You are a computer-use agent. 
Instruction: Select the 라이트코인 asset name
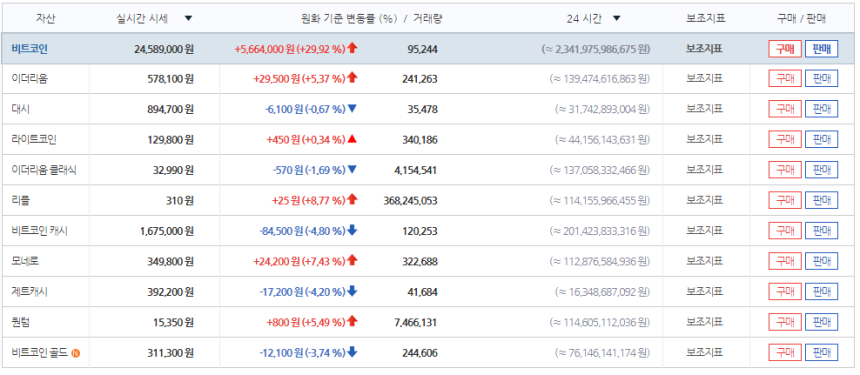click(x=34, y=139)
